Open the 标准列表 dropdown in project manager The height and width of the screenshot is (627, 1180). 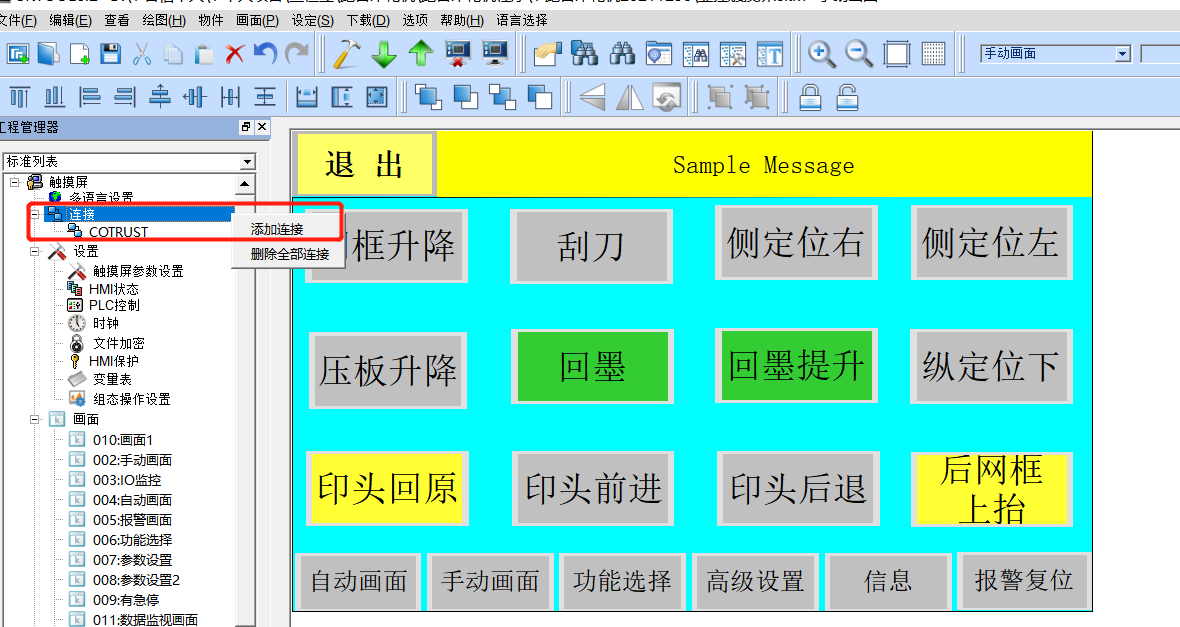tap(247, 162)
